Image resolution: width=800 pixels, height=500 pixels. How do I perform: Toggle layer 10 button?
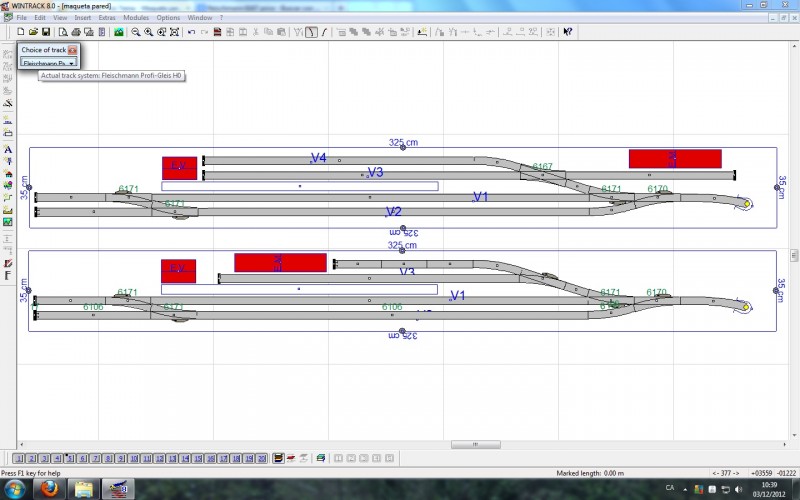coord(134,458)
